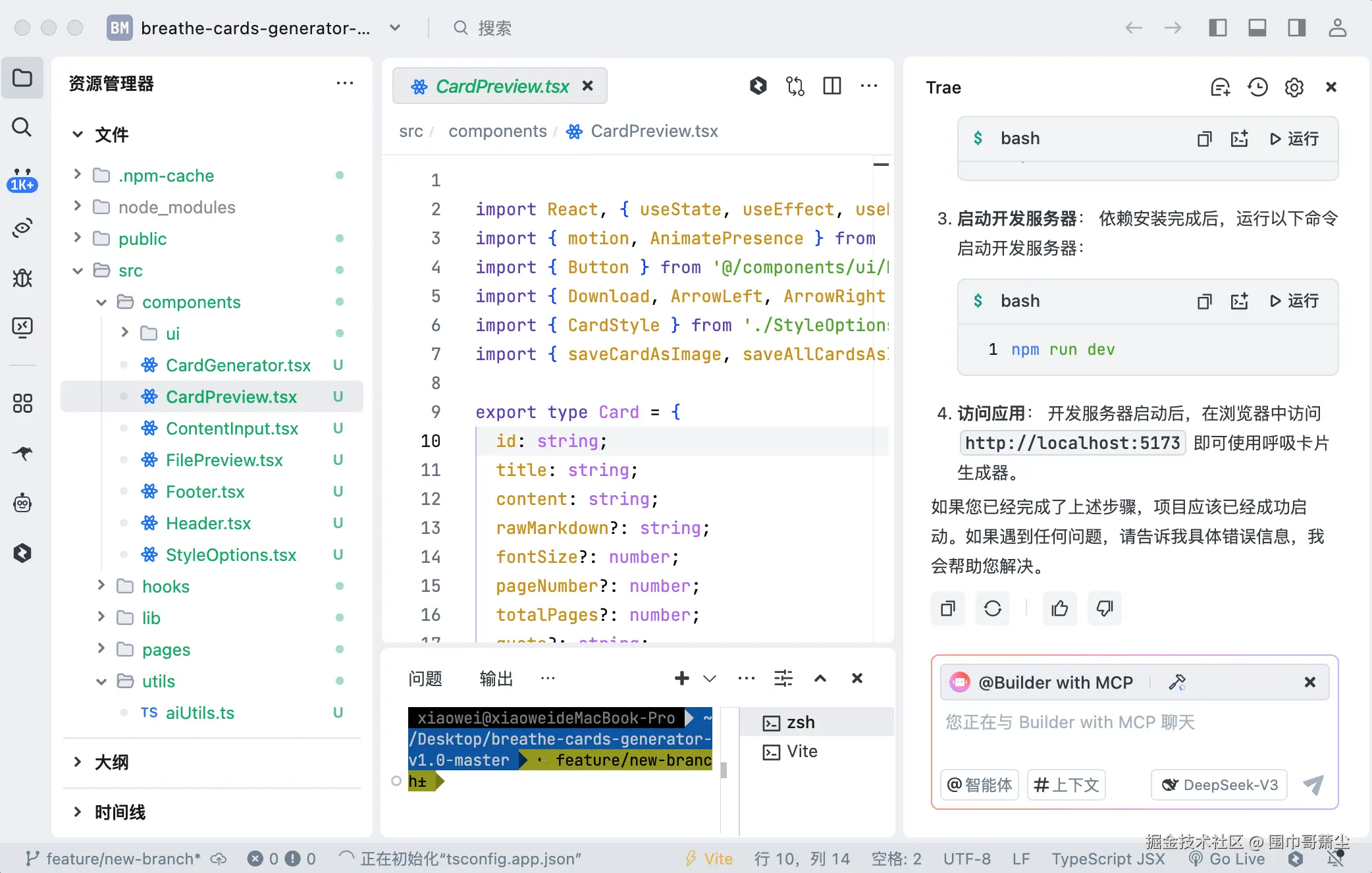Click the thumbs up feedback icon
This screenshot has width=1372, height=873.
click(1060, 608)
